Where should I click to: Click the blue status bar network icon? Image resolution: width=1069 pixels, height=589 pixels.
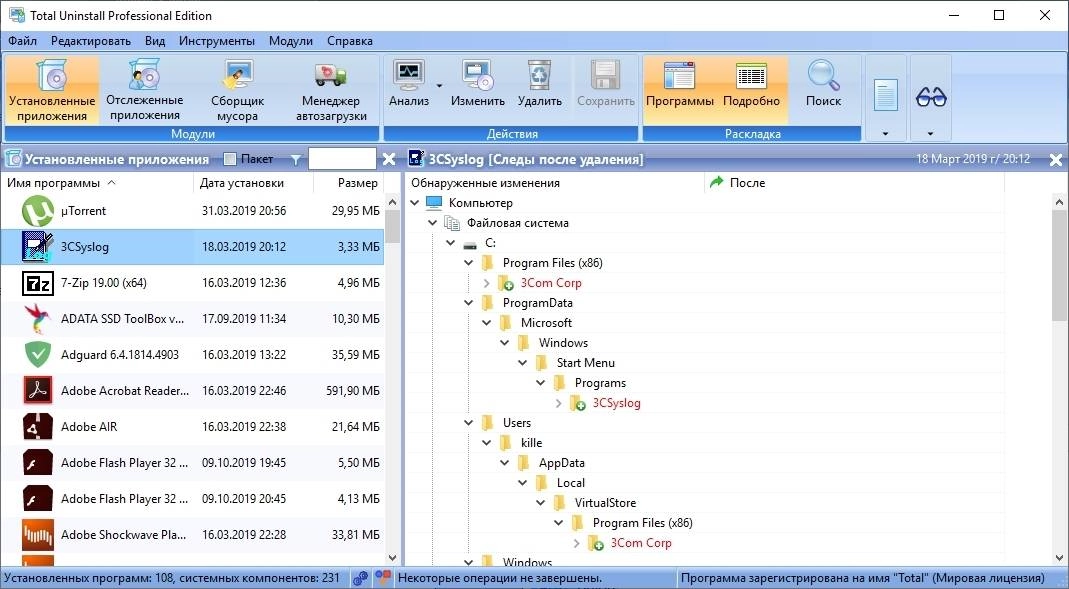[x=361, y=578]
